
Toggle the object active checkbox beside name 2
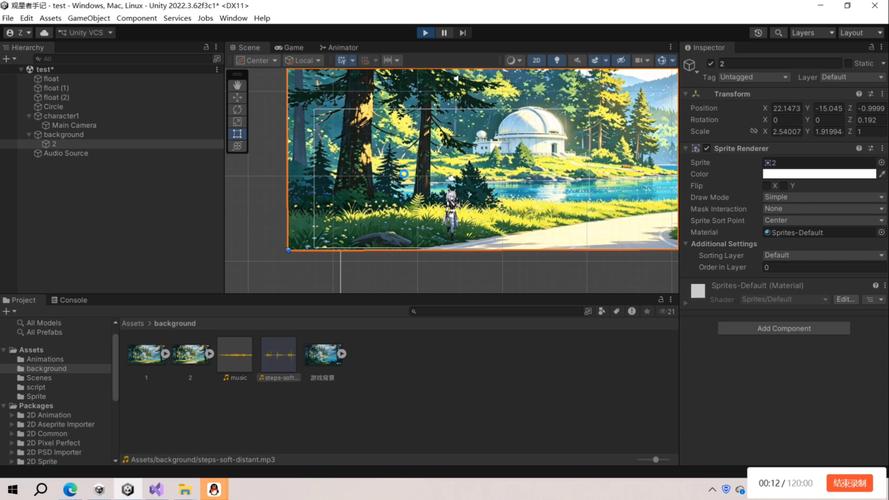click(x=710, y=63)
